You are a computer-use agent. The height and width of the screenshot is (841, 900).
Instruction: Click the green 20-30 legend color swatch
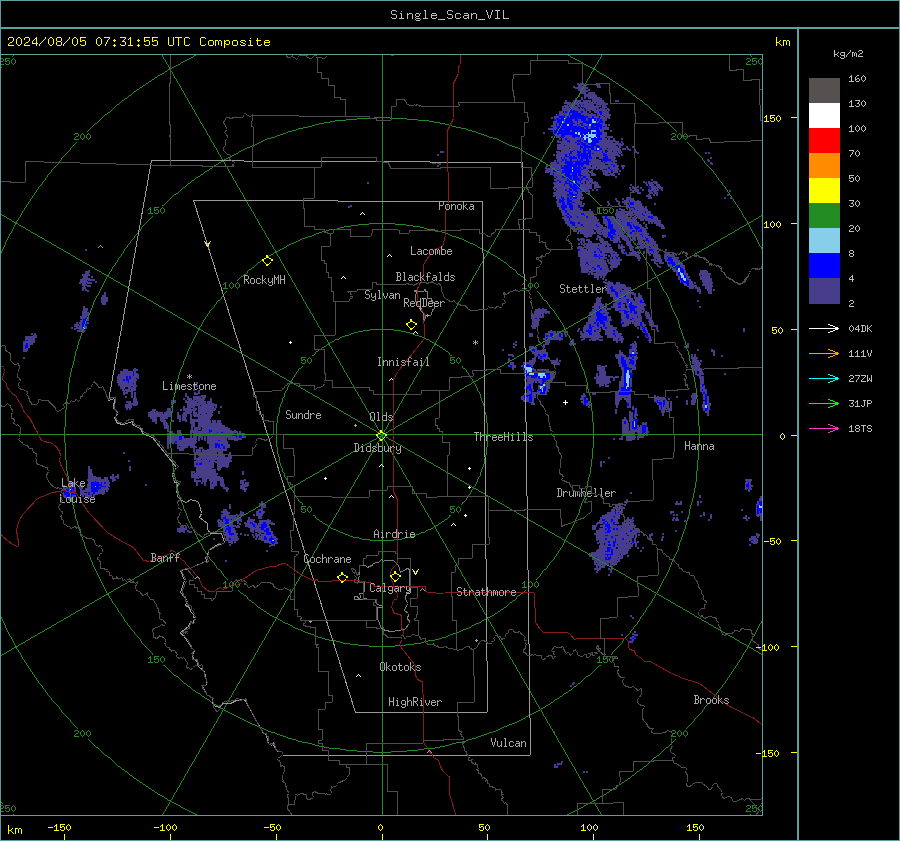pyautogui.click(x=824, y=216)
